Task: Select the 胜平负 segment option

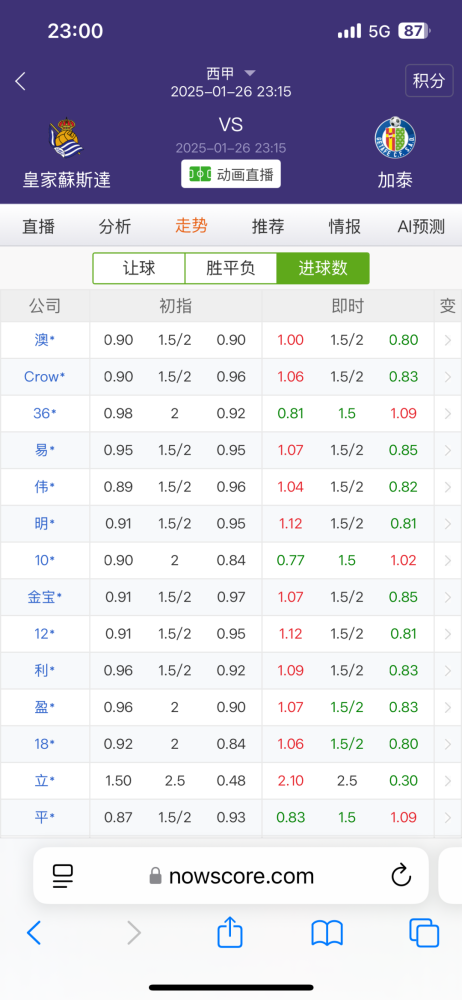Action: point(231,268)
